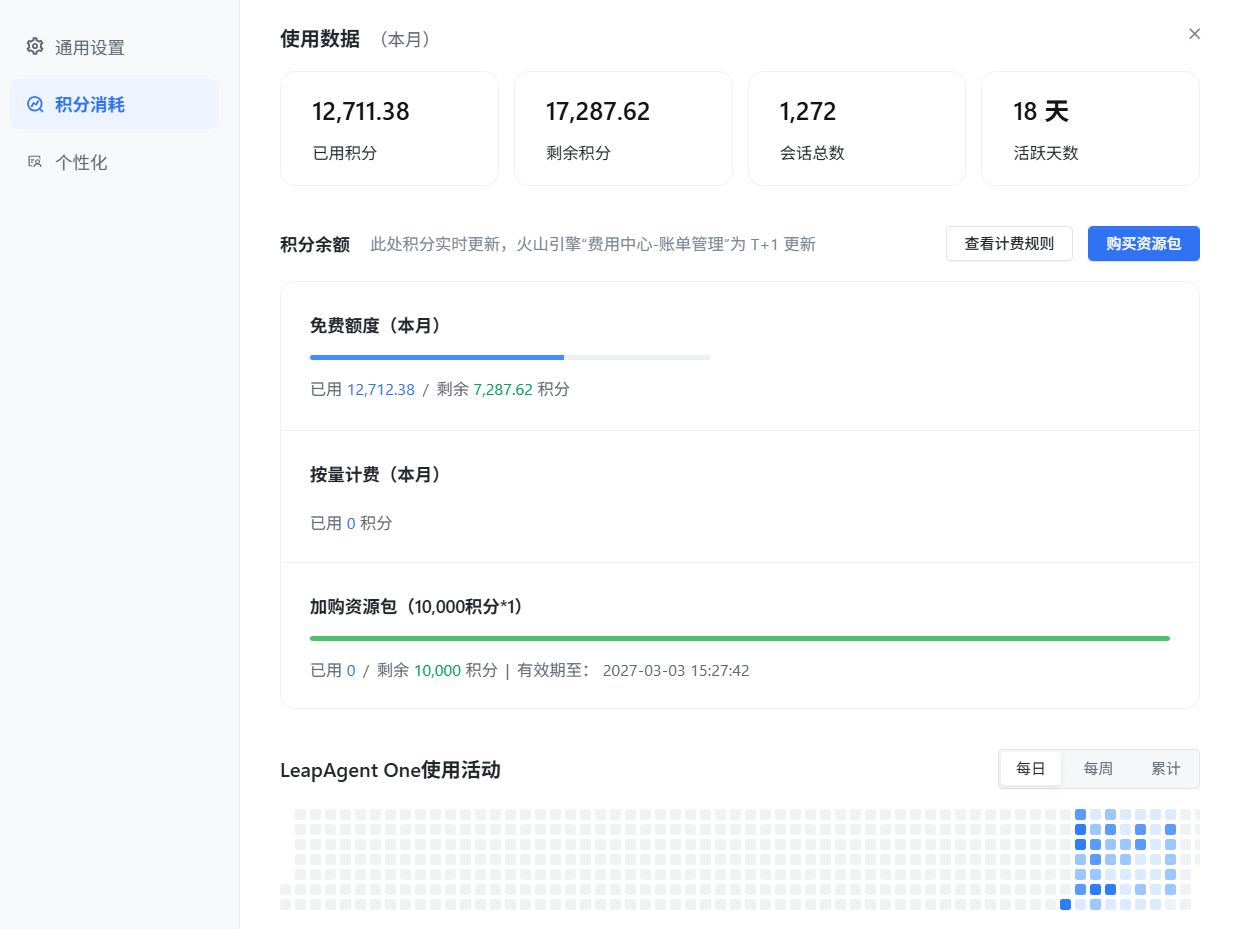The width and height of the screenshot is (1233, 929).
Task: Click the 免费额度（本月） heading
Action: coord(378,326)
